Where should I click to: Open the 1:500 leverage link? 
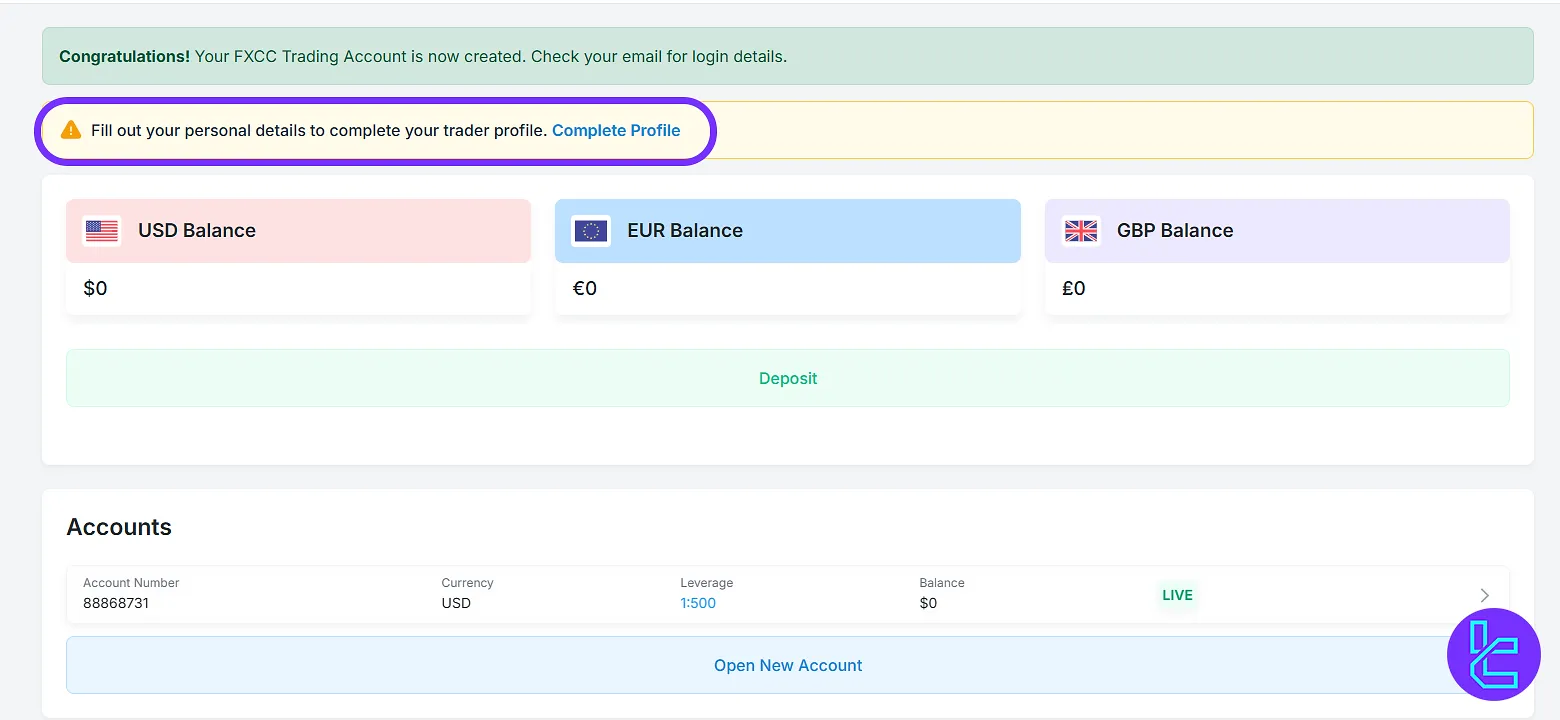point(698,603)
